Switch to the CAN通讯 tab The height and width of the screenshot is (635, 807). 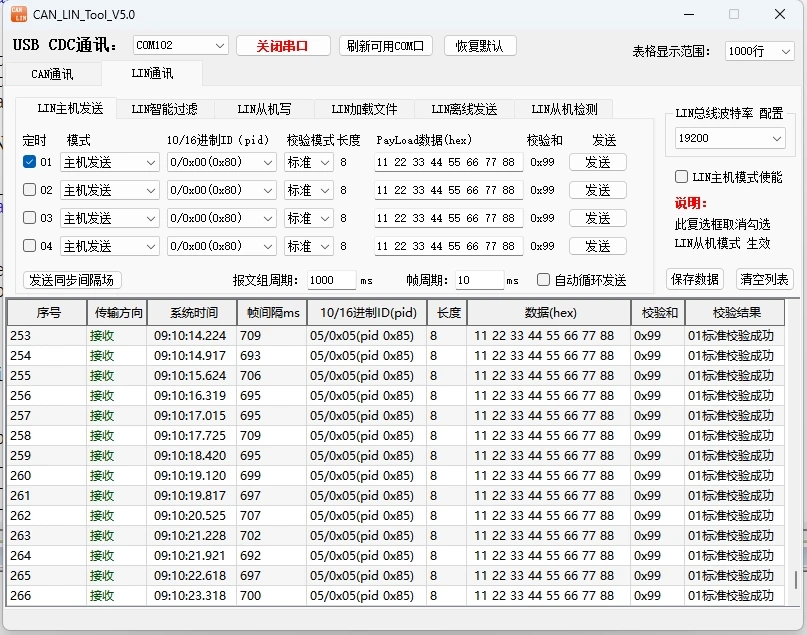(52, 74)
